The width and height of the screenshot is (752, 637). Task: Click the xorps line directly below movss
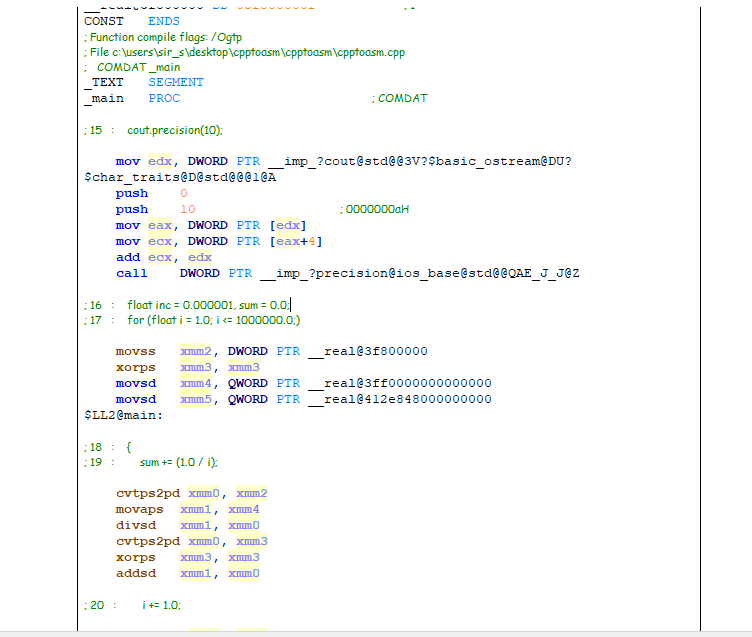188,367
